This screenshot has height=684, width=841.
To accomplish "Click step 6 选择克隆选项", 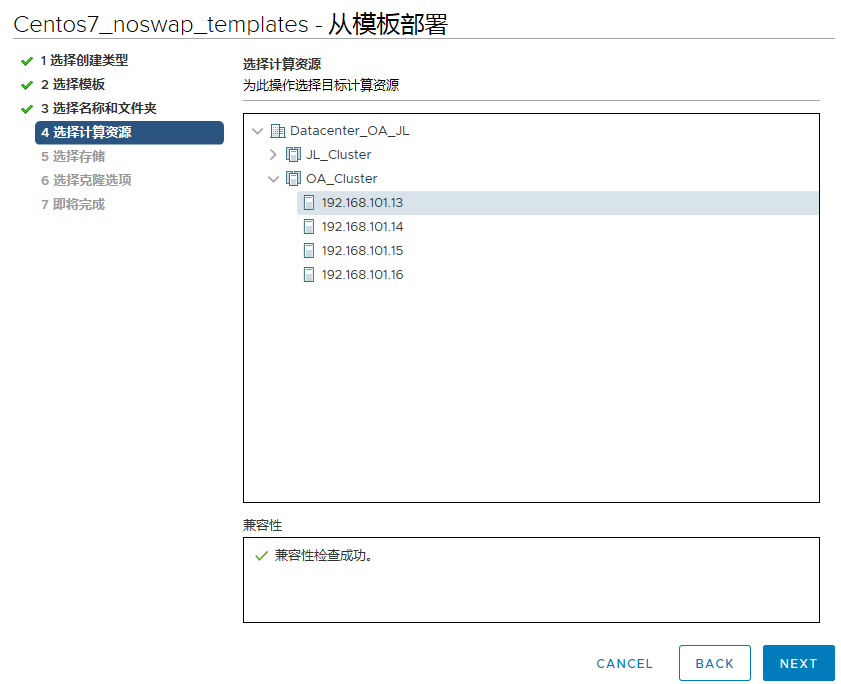I will click(x=86, y=180).
